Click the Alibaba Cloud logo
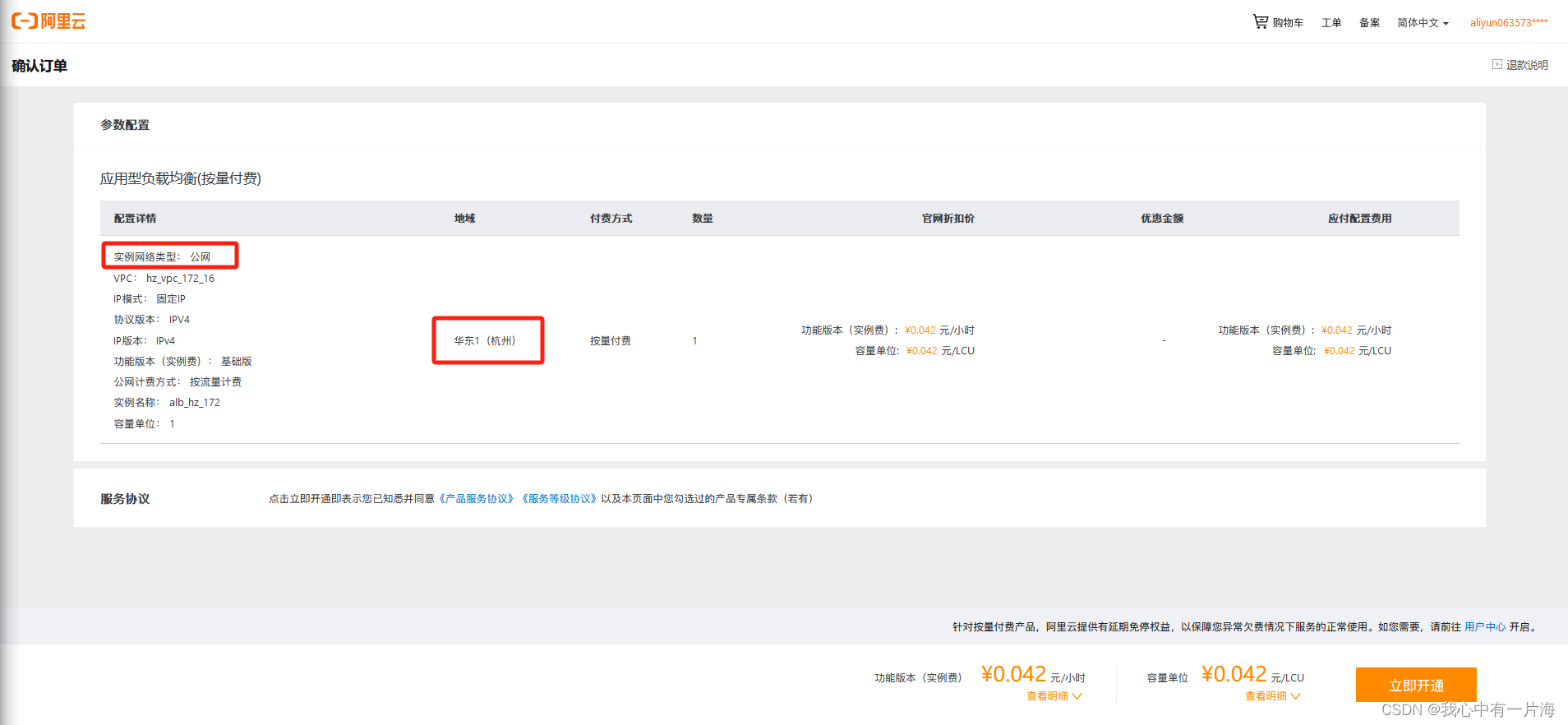Viewport: 1568px width, 725px height. click(x=48, y=21)
